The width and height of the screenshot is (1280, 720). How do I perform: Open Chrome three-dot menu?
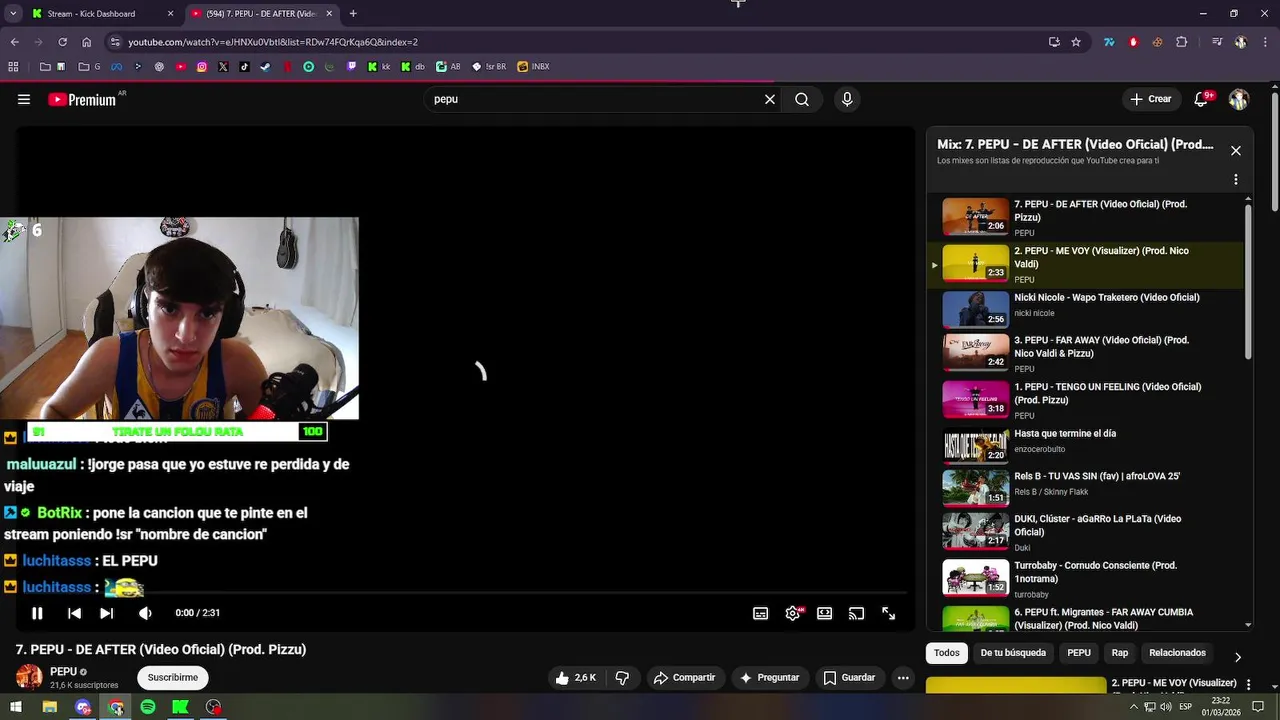click(1265, 42)
